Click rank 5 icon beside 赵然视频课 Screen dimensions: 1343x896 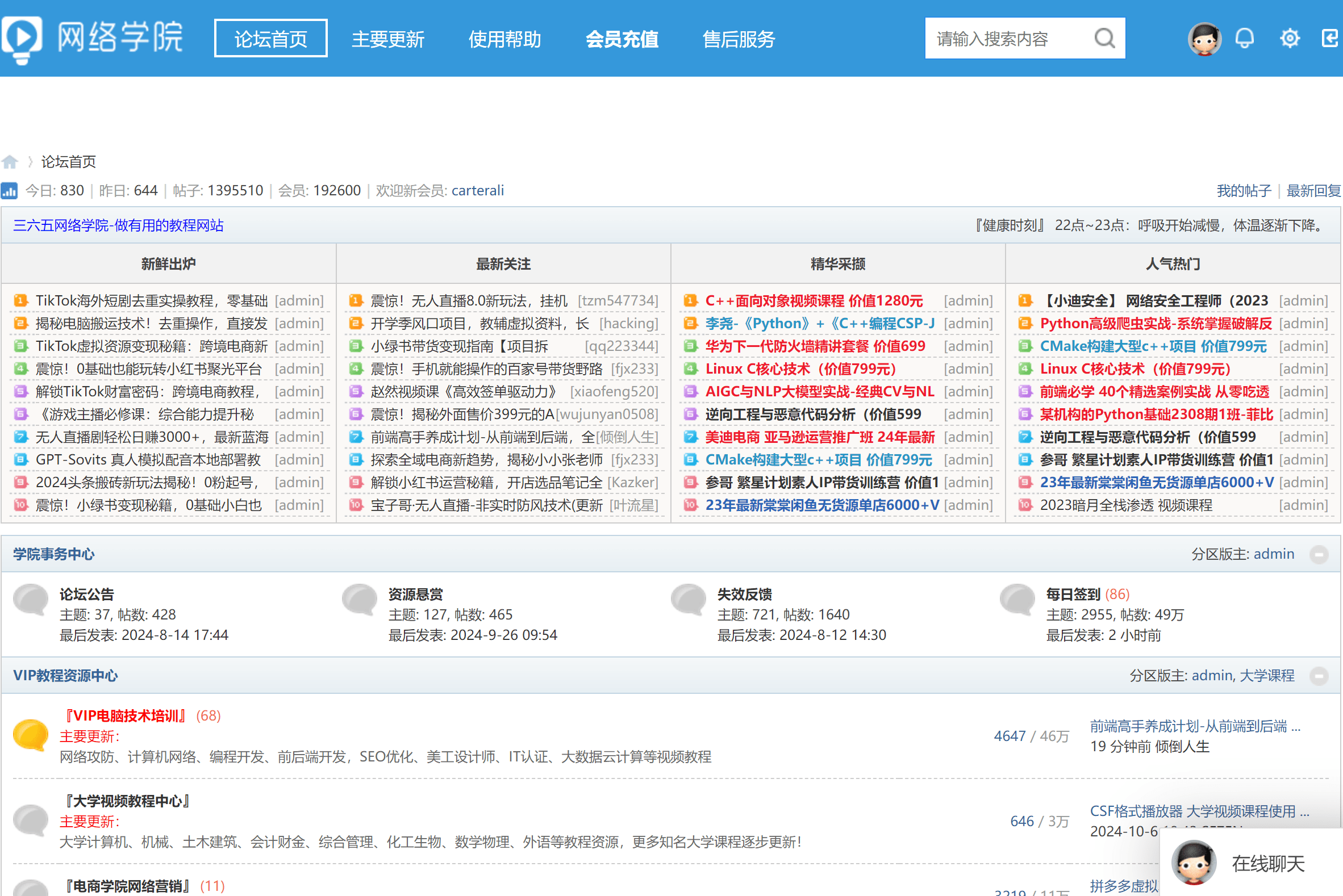[356, 391]
